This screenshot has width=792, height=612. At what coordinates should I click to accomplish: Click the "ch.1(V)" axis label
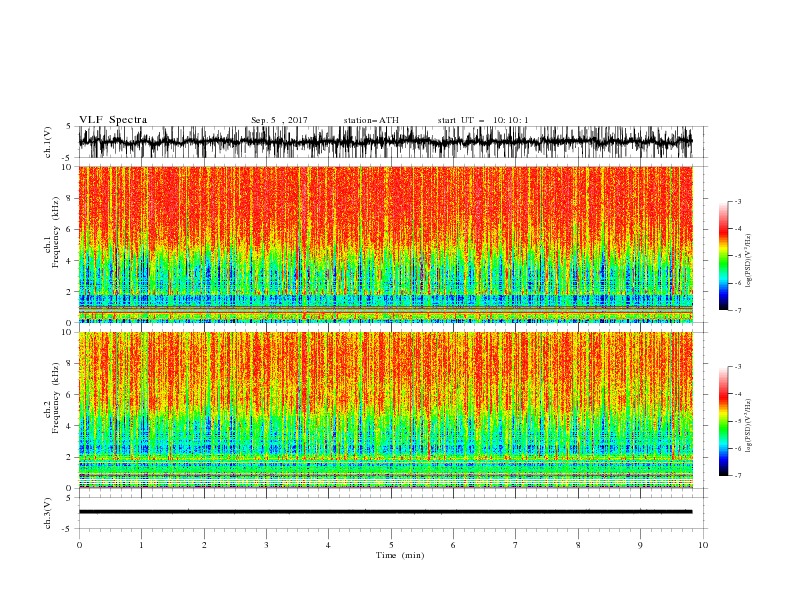click(x=48, y=142)
